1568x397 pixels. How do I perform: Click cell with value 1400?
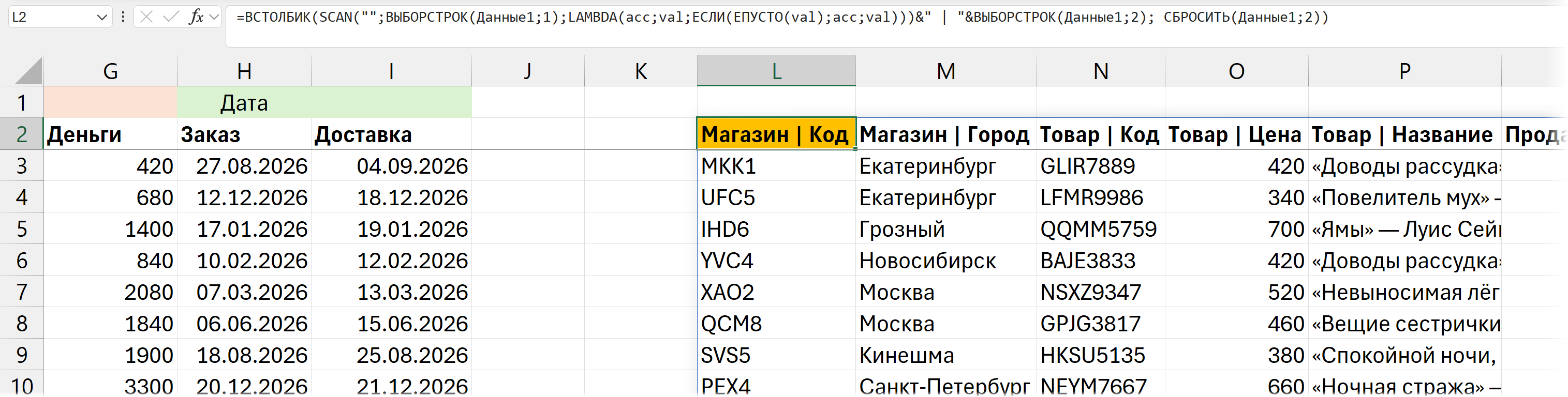[x=110, y=228]
